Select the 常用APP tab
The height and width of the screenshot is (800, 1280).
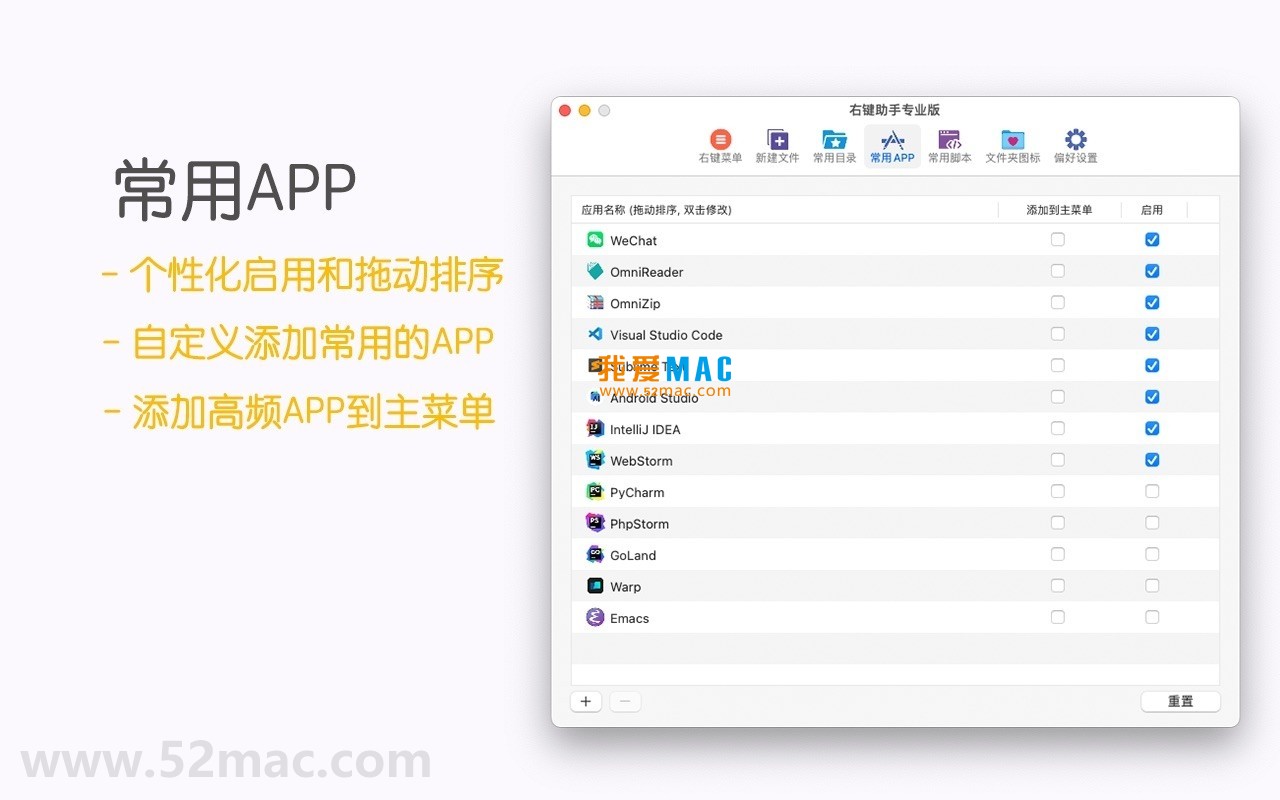(x=892, y=146)
